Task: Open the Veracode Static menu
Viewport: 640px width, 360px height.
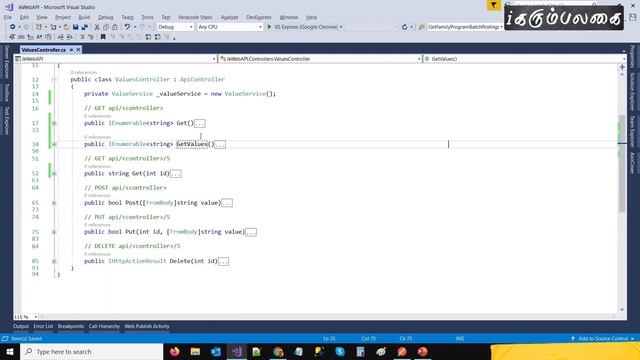Action: [x=195, y=18]
